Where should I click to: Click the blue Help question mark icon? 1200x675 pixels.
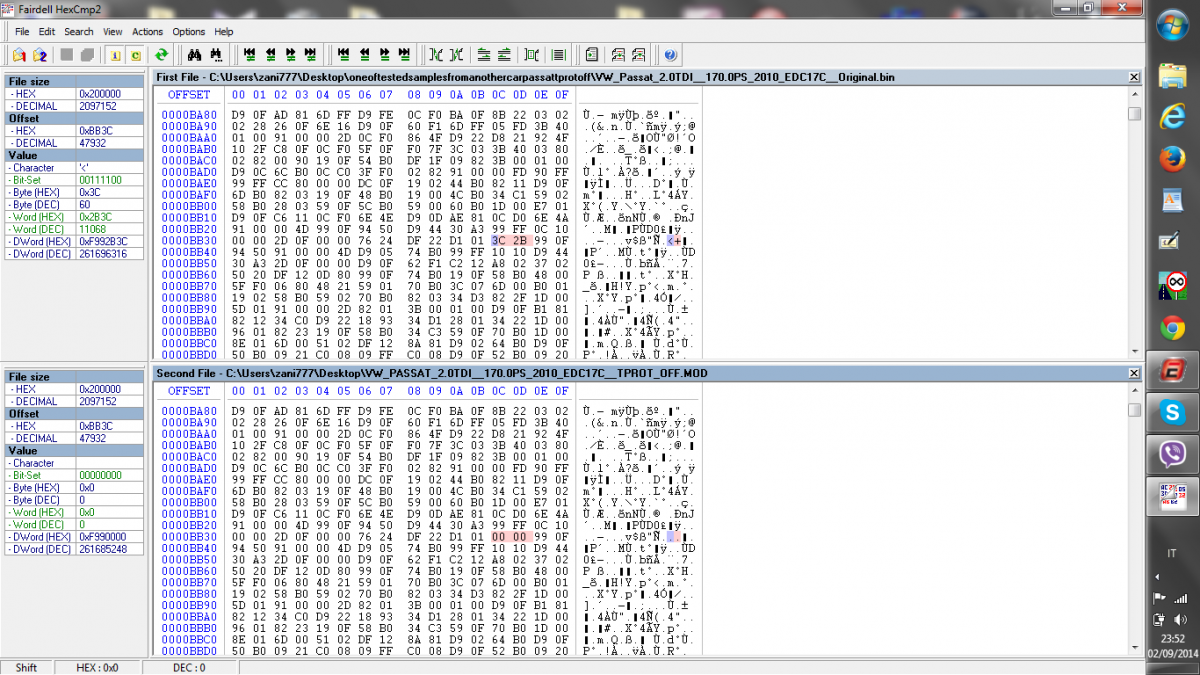tap(670, 54)
